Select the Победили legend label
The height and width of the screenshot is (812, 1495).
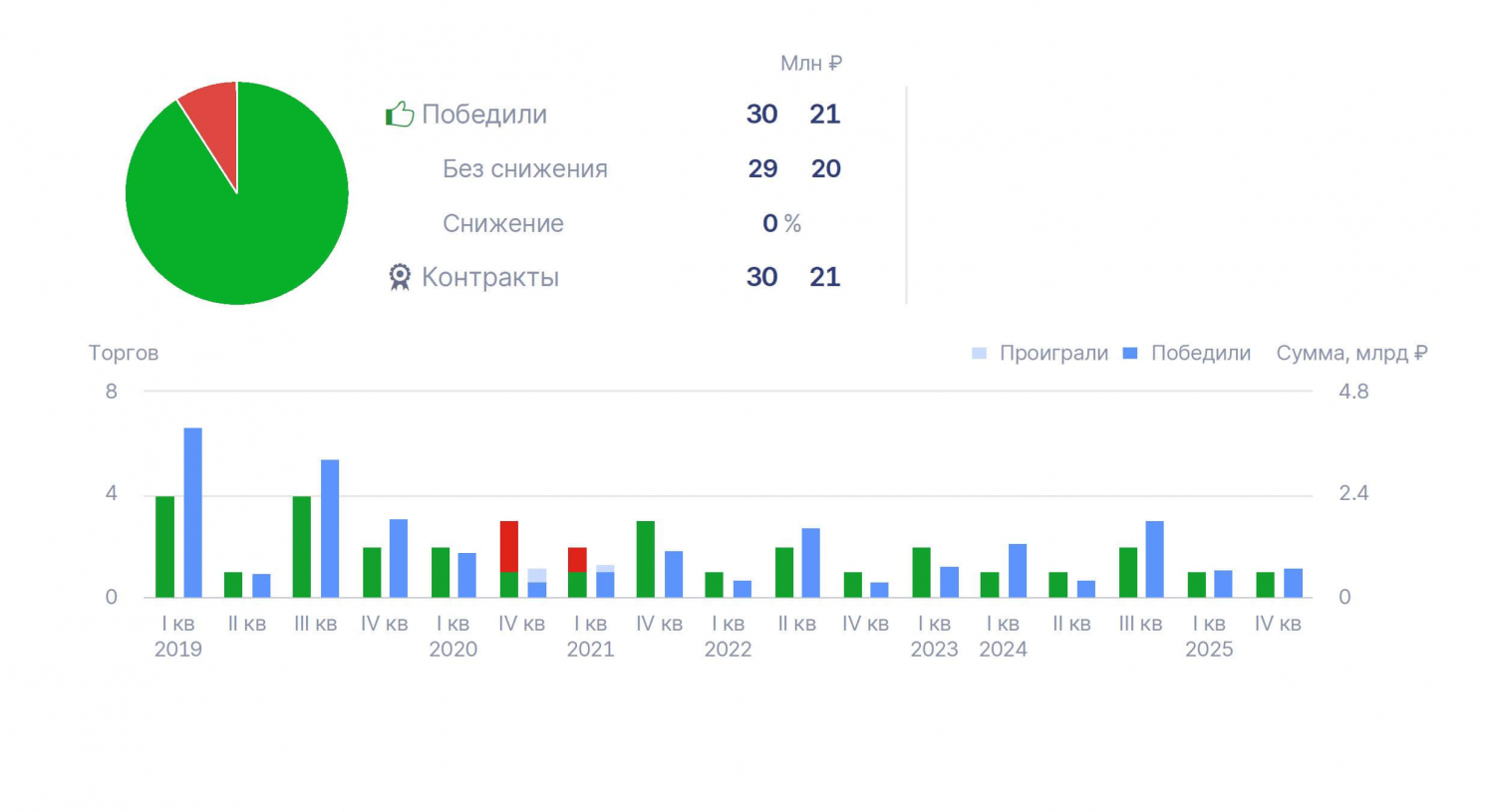click(x=1201, y=353)
